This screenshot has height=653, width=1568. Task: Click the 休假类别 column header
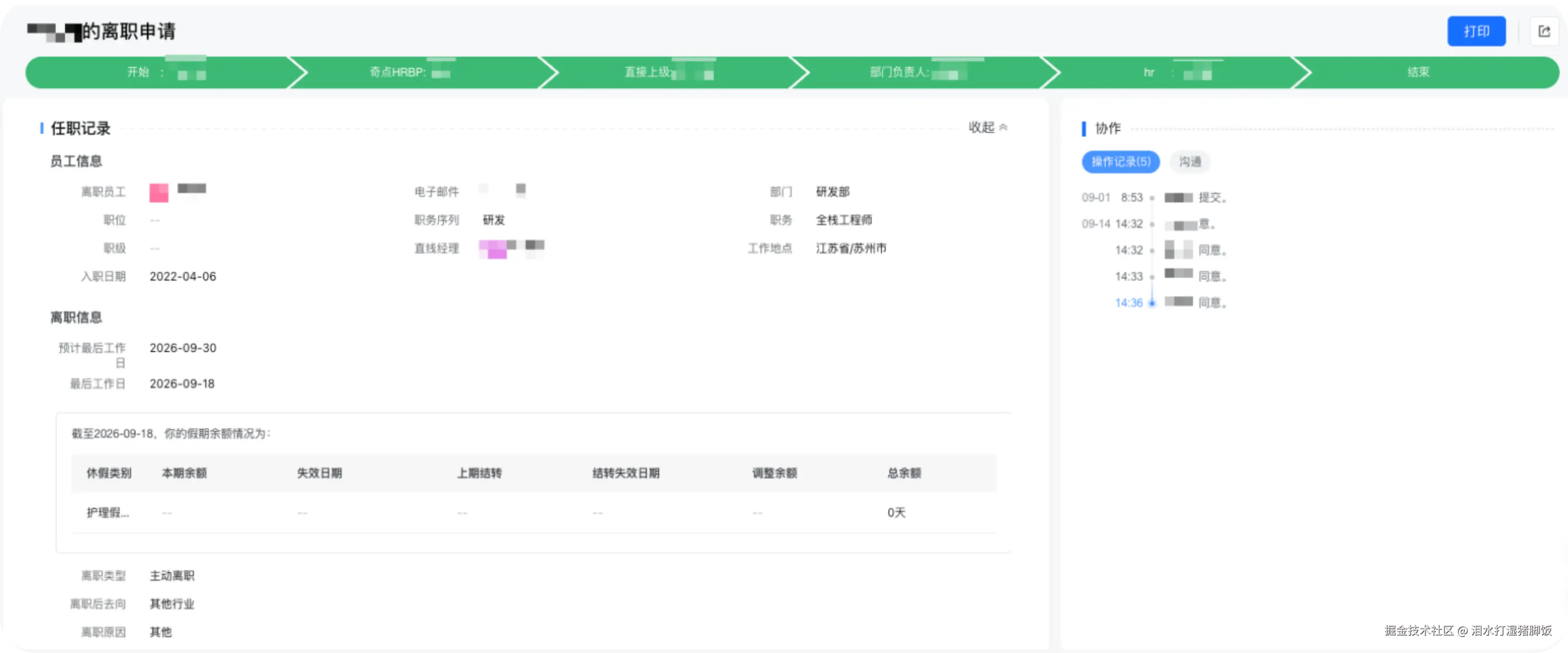pos(108,473)
